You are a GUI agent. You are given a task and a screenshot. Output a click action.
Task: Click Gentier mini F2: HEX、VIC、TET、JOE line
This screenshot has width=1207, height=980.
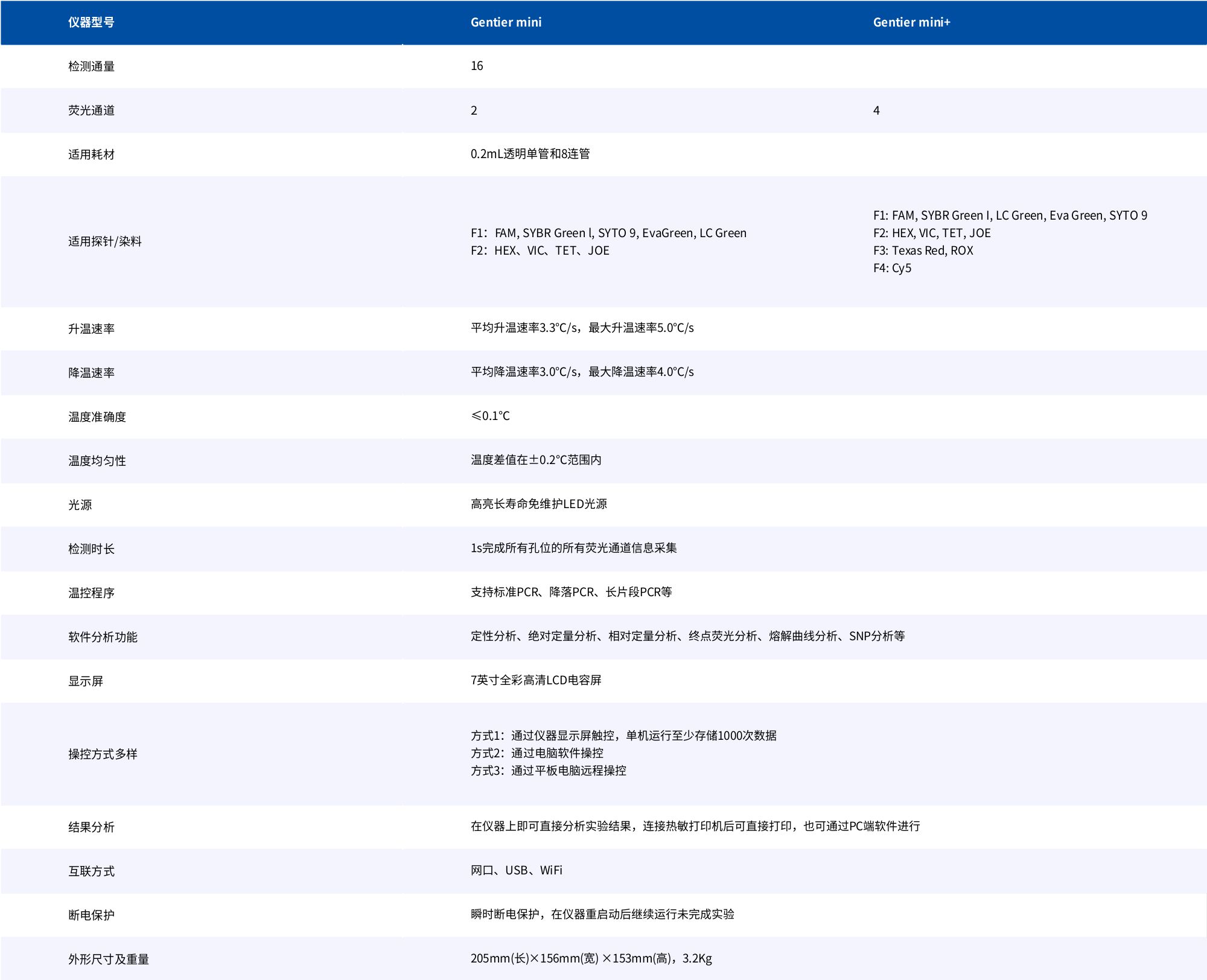pyautogui.click(x=540, y=250)
